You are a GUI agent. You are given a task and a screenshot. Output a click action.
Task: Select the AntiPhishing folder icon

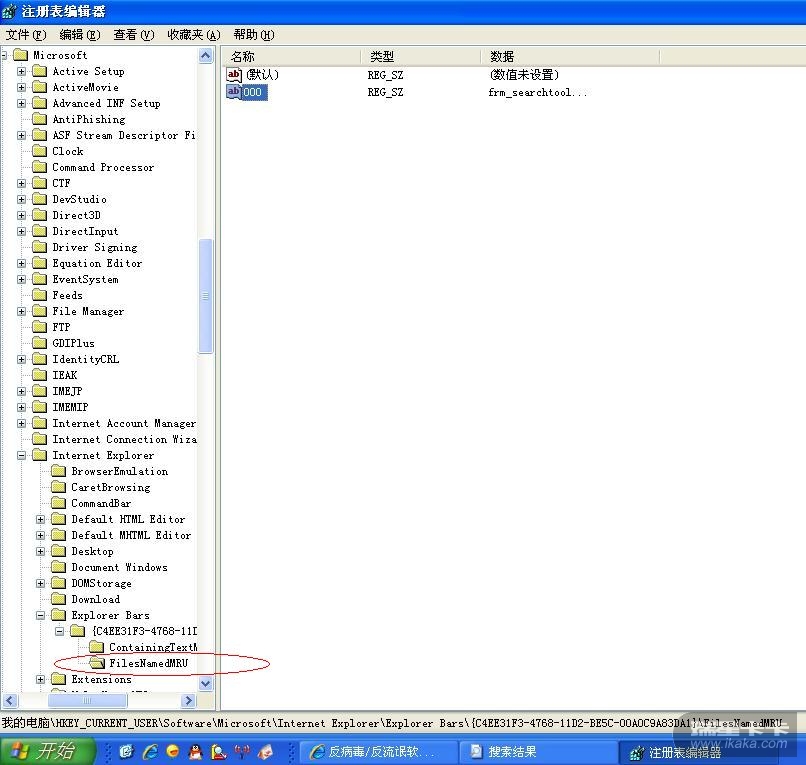pyautogui.click(x=40, y=119)
